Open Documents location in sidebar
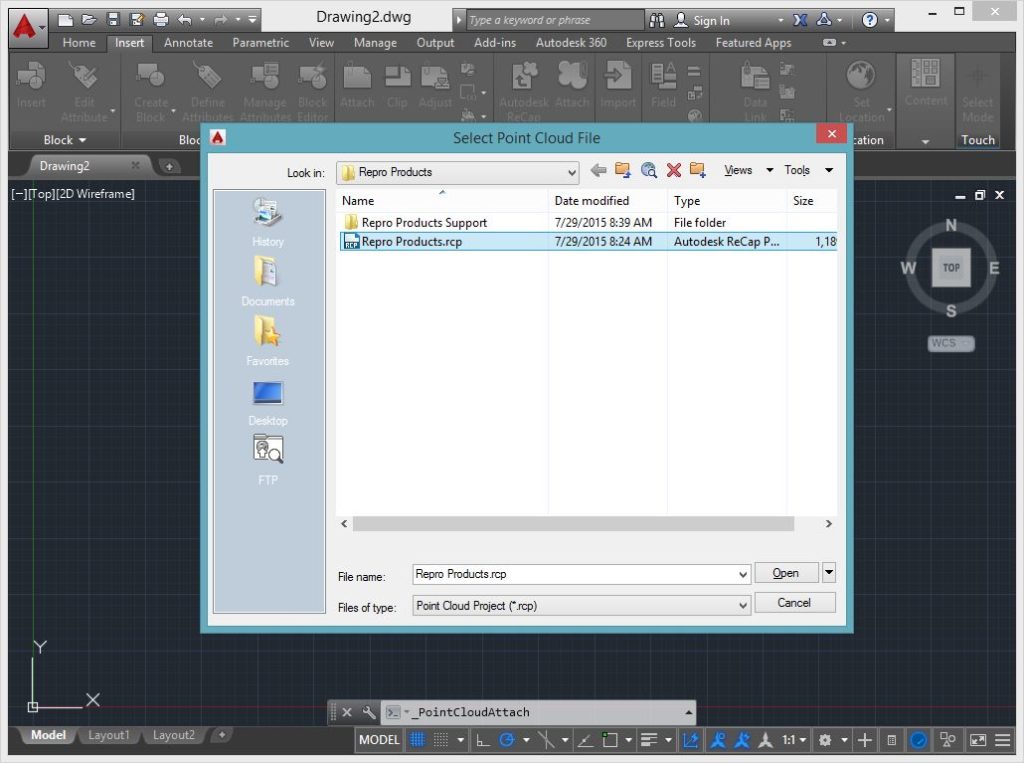The image size is (1024, 763). coord(268,281)
